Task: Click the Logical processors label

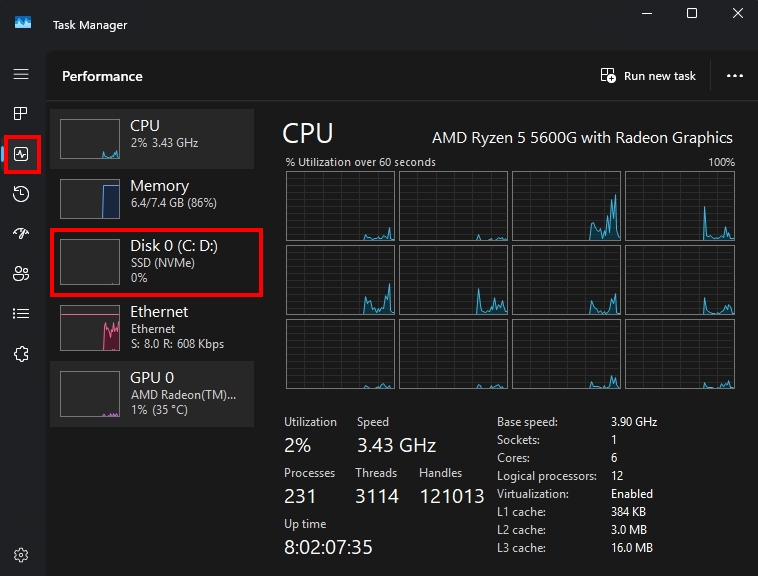Action: pos(547,476)
